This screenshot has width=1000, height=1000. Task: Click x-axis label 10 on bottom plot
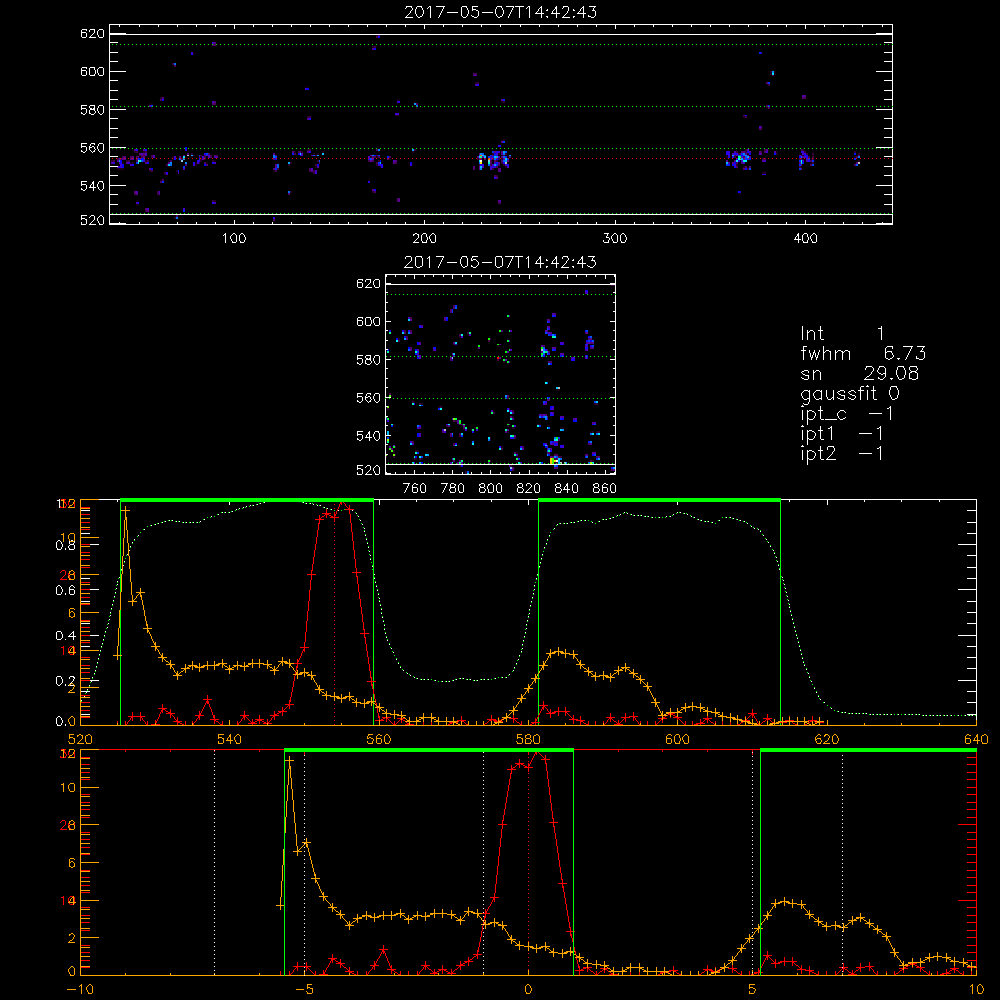pyautogui.click(x=976, y=989)
